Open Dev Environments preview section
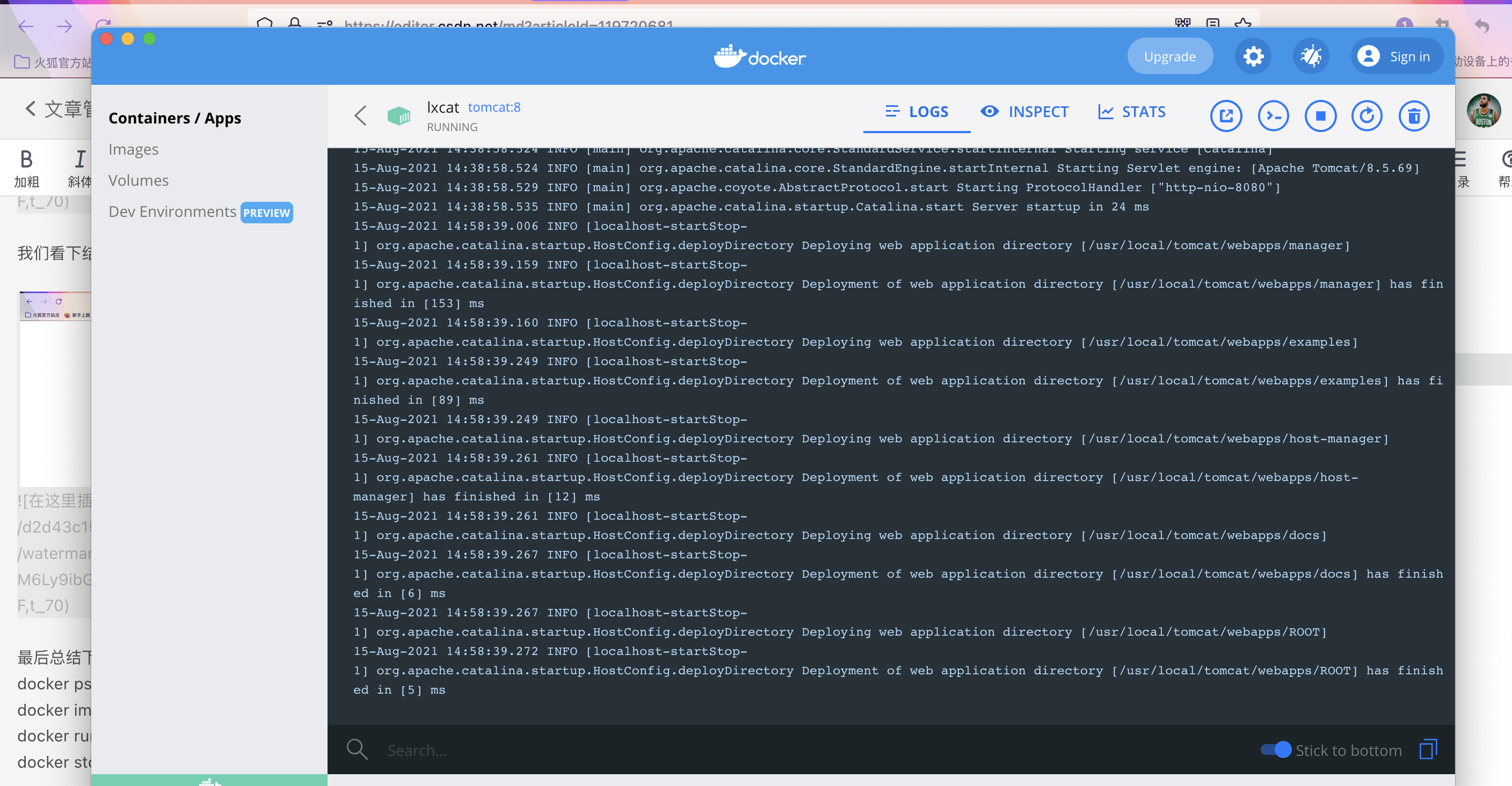The width and height of the screenshot is (1512, 786). [x=172, y=212]
